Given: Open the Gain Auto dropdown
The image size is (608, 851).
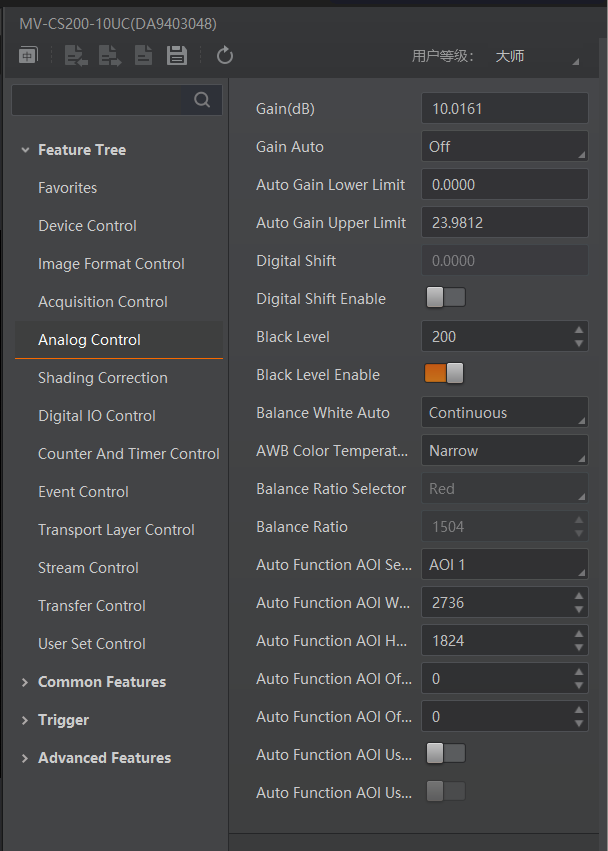Looking at the screenshot, I should (505, 146).
